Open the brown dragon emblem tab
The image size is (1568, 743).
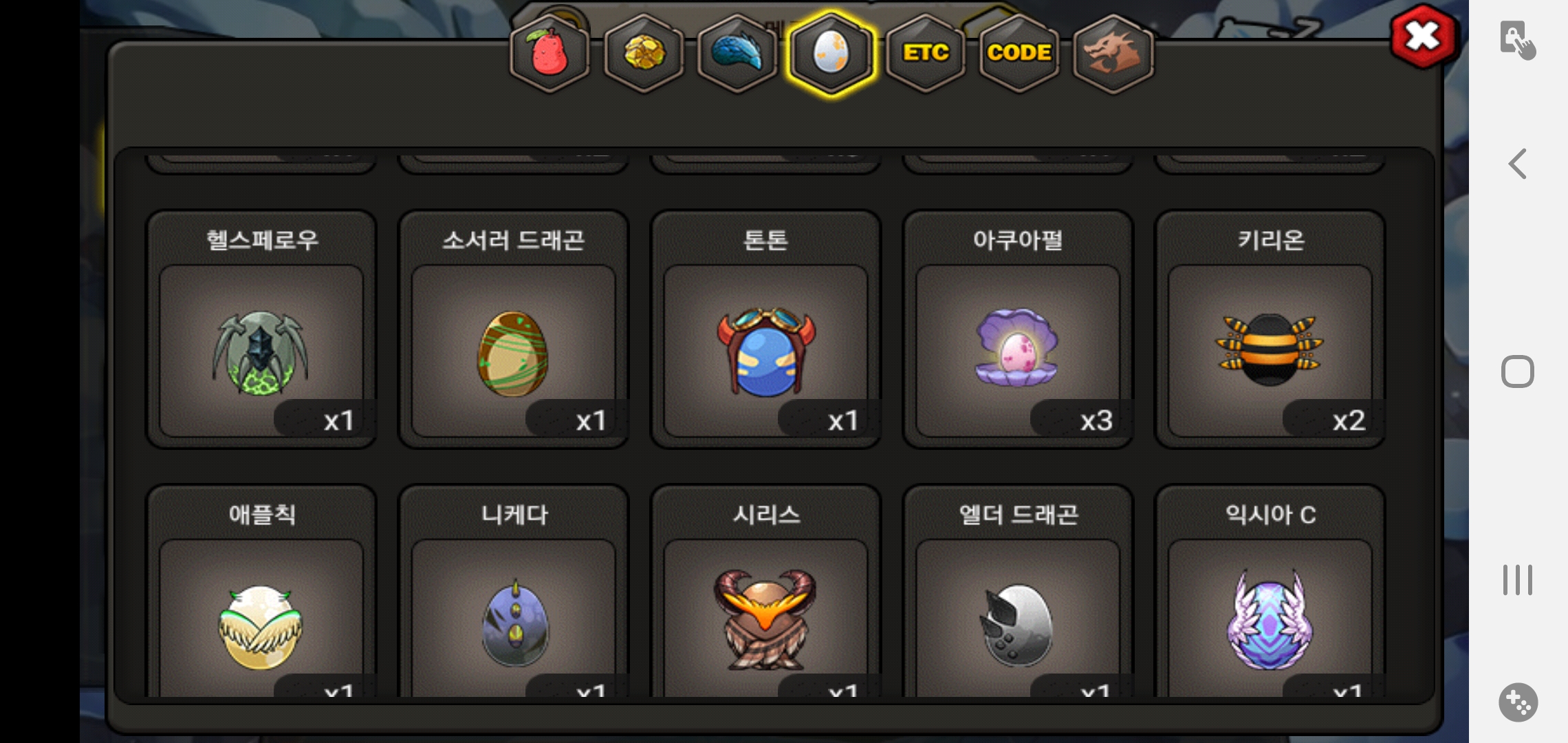(1113, 53)
